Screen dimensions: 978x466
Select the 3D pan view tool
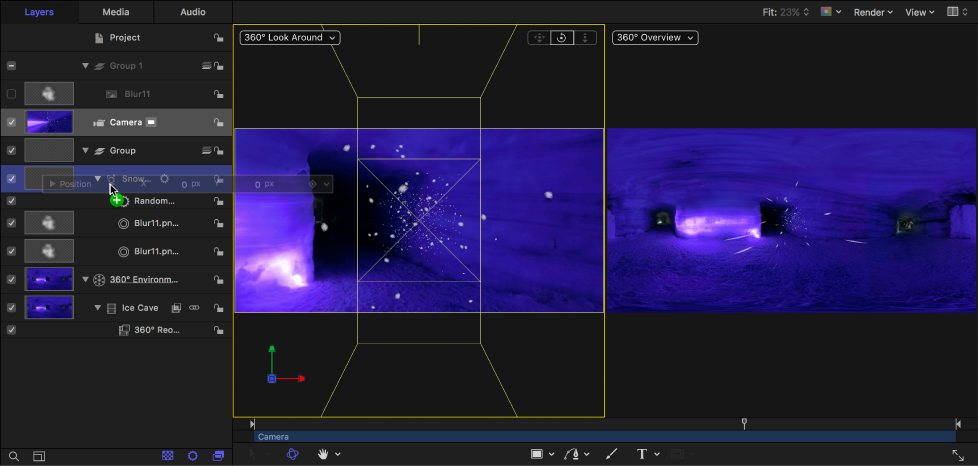[x=538, y=38]
